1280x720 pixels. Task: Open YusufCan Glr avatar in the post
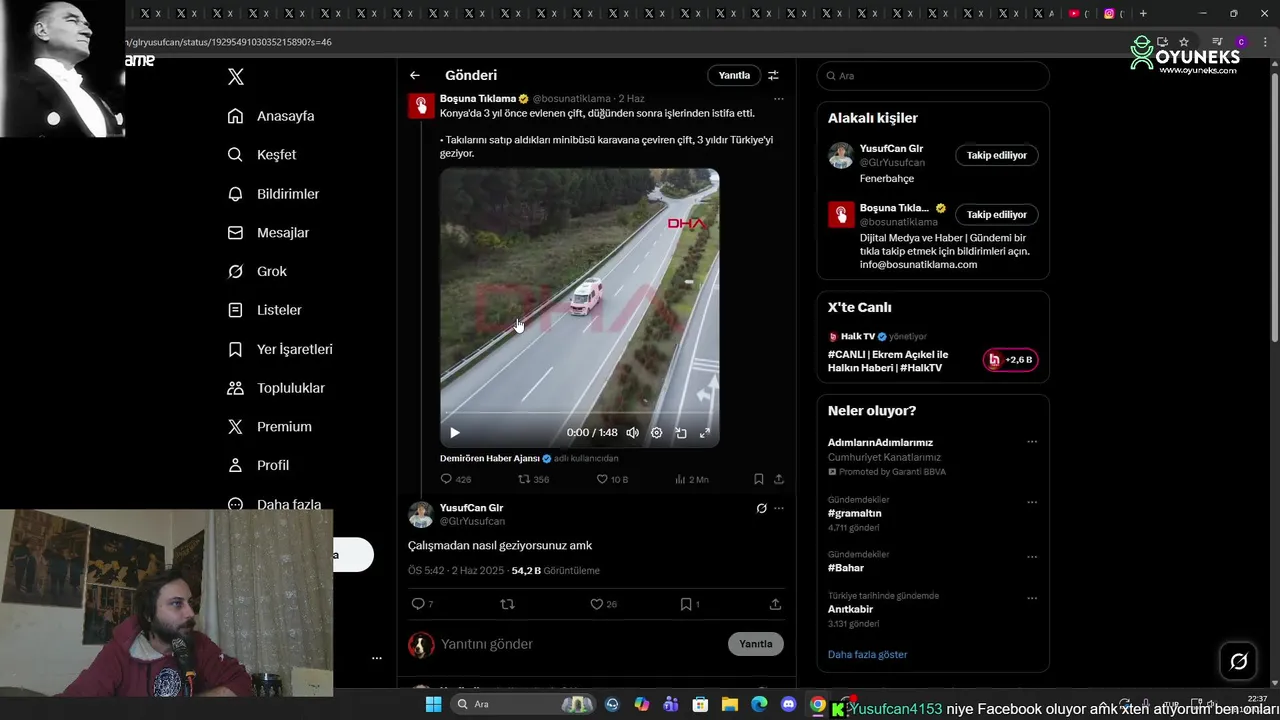[x=421, y=515]
